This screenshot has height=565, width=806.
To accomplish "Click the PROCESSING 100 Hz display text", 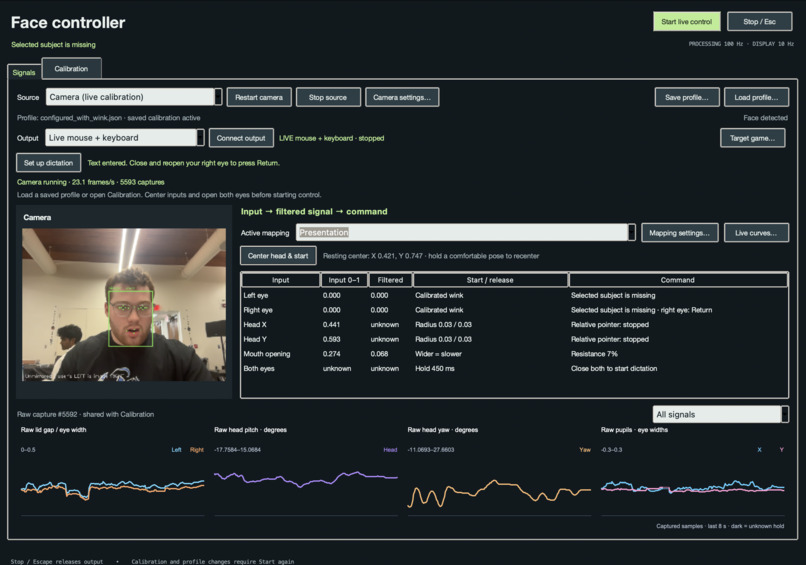I will [741, 44].
